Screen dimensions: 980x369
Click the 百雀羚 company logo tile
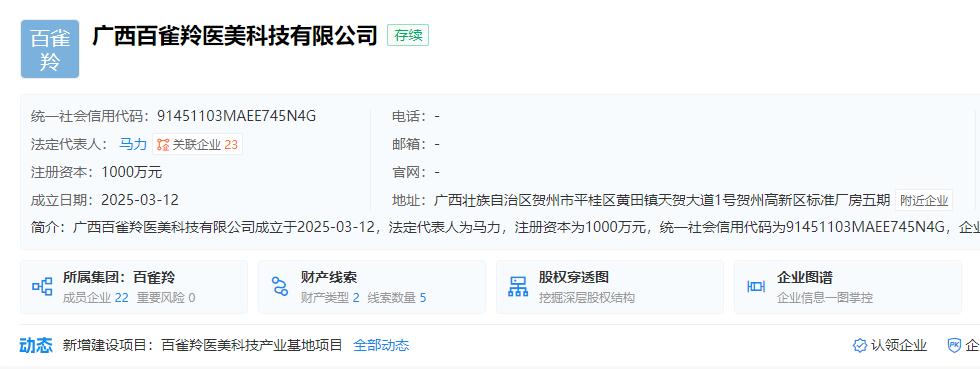point(50,49)
